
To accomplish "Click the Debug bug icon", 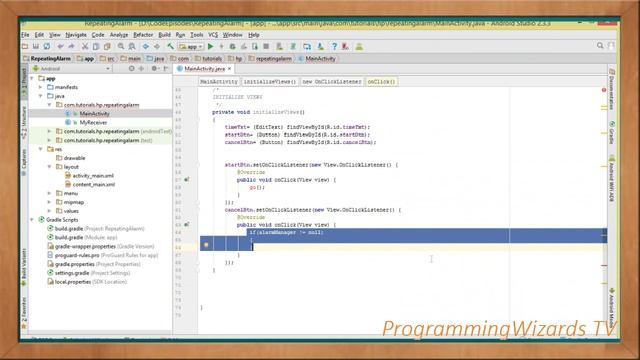I will click(232, 47).
